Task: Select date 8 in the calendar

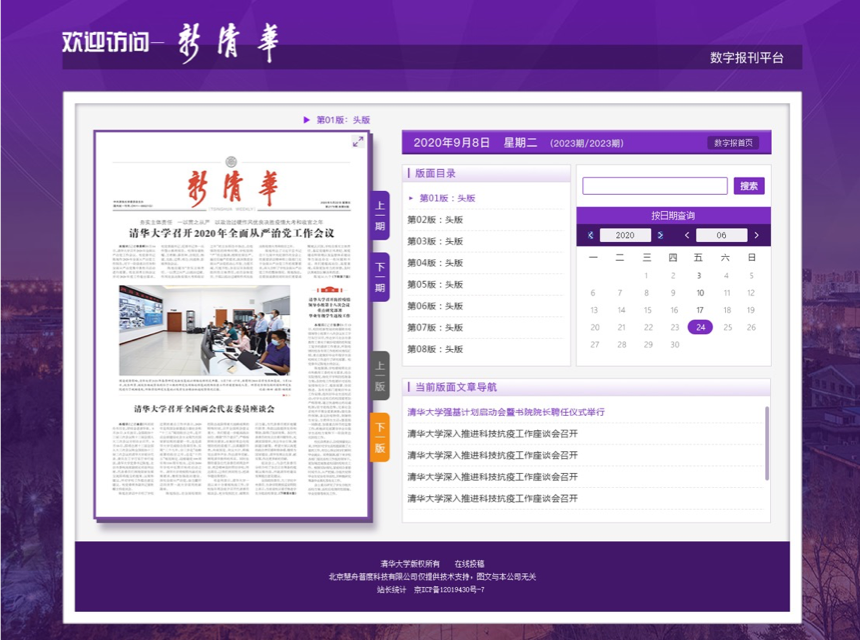Action: coord(647,293)
